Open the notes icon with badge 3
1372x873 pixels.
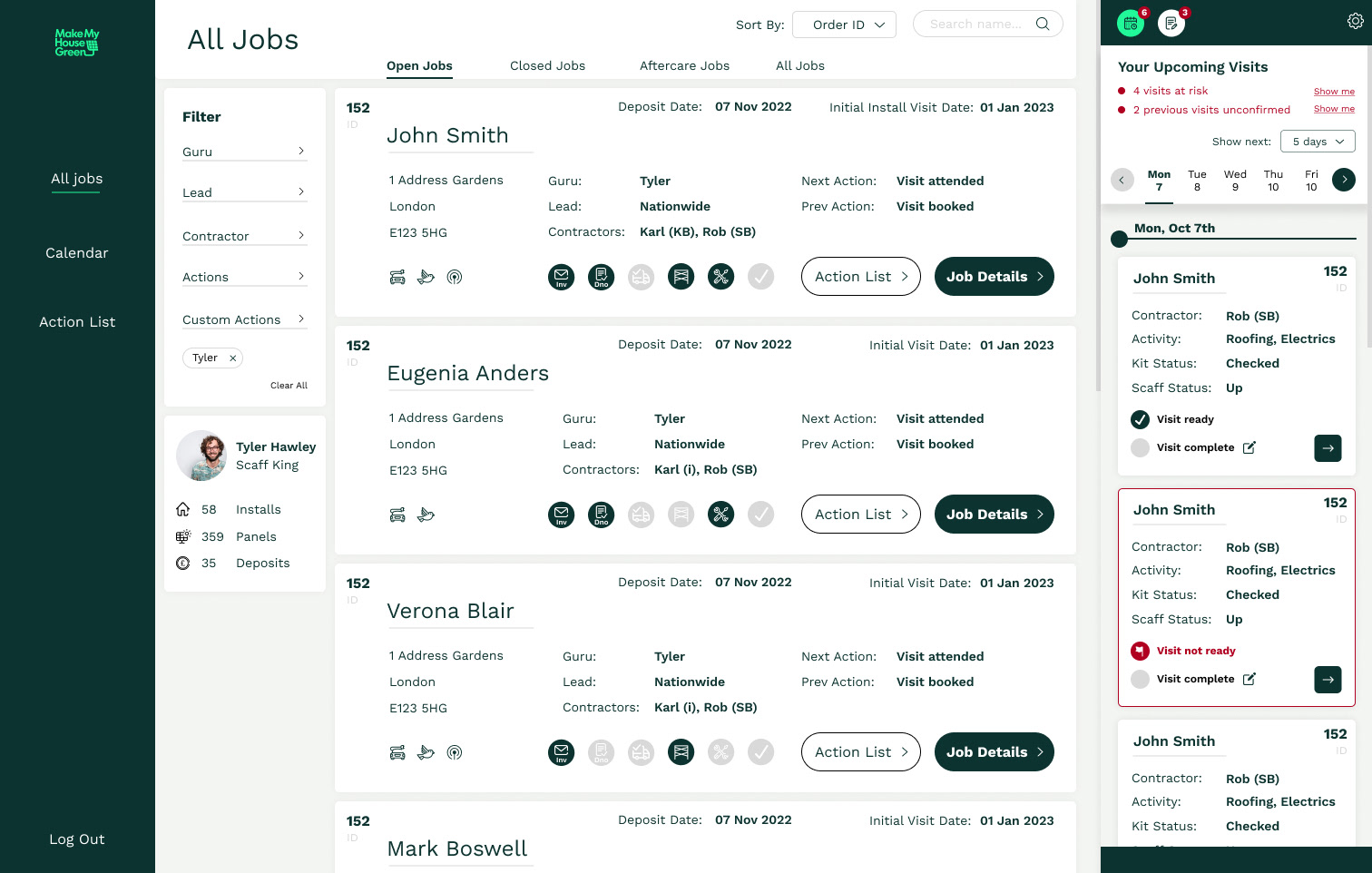coord(1171,24)
